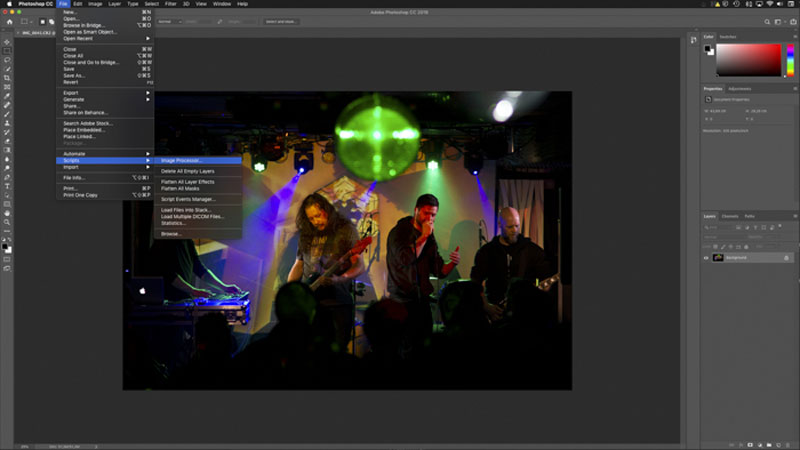
Task: Hide the Background layer via eye icon
Action: coord(706,258)
